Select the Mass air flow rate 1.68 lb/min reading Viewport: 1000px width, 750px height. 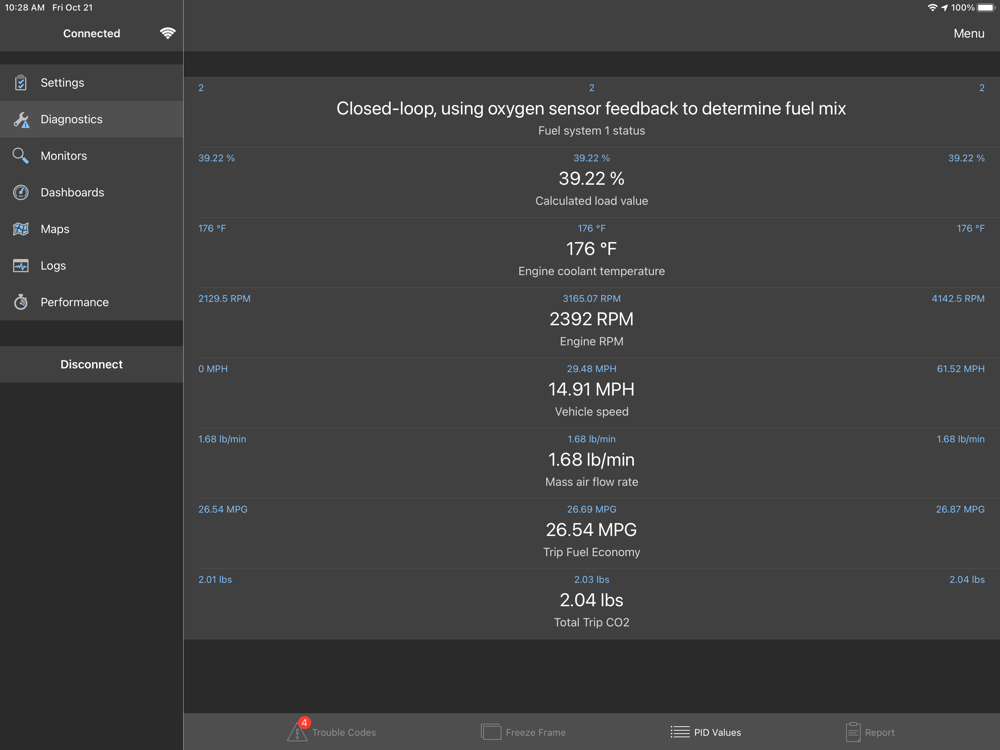(592, 459)
